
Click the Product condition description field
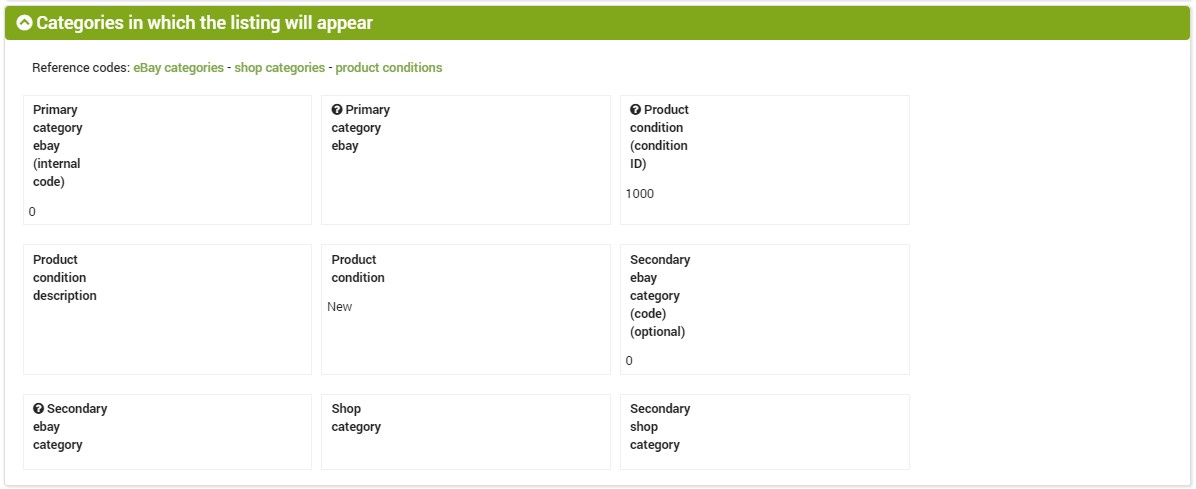167,309
